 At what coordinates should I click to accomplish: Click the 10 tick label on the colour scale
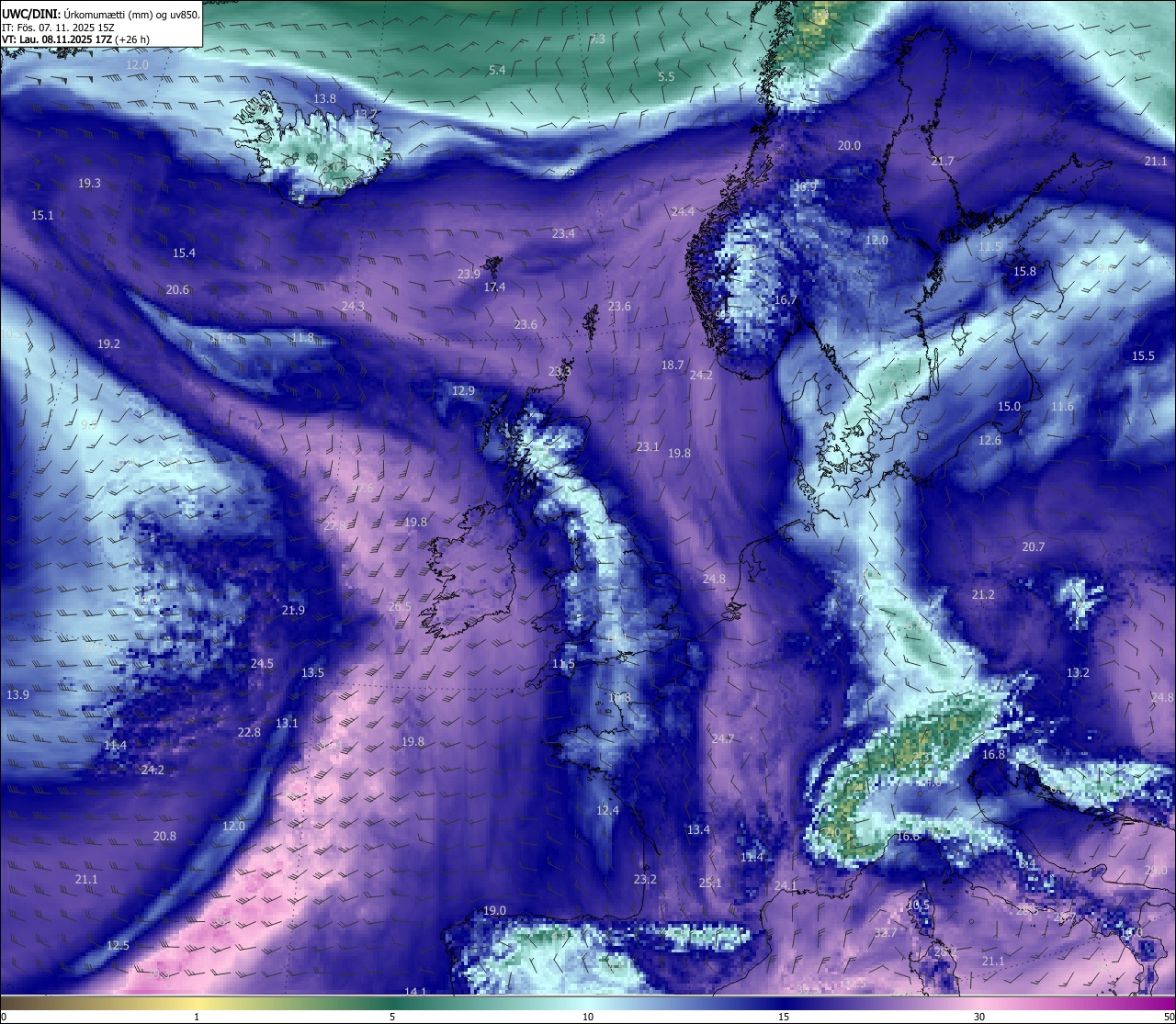pos(588,1017)
